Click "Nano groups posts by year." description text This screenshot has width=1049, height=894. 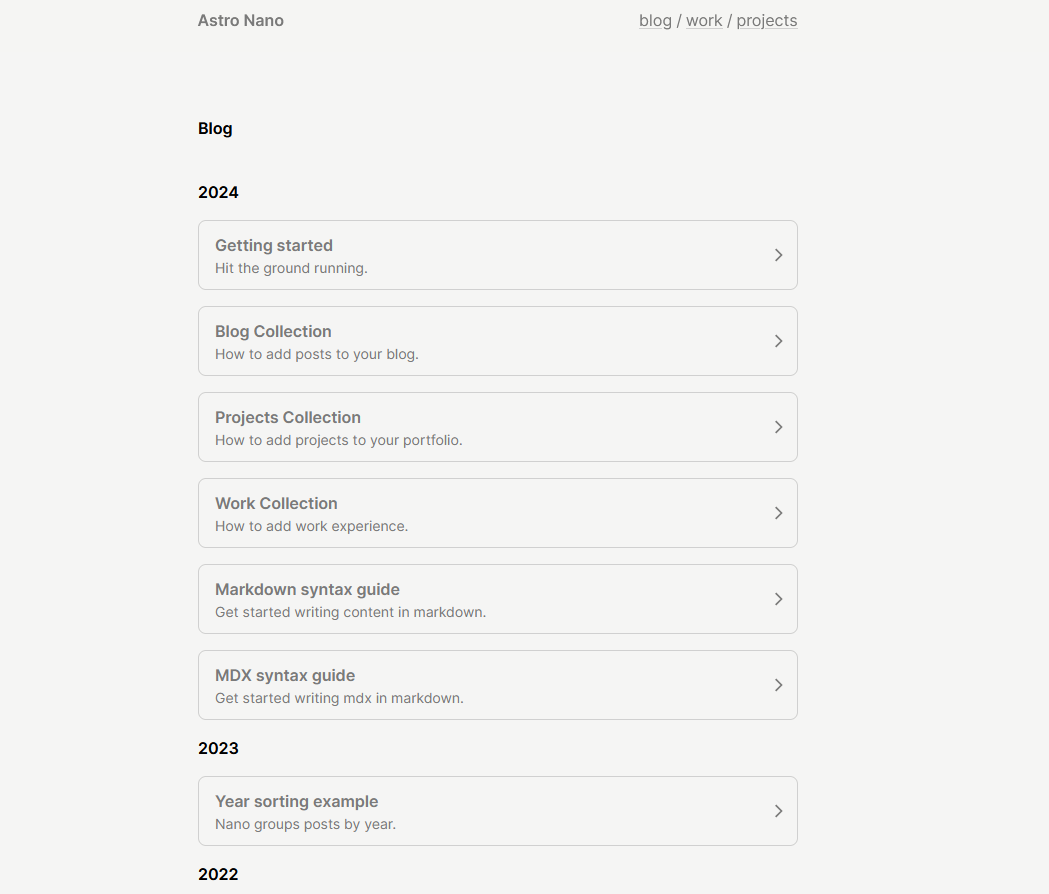(x=305, y=824)
